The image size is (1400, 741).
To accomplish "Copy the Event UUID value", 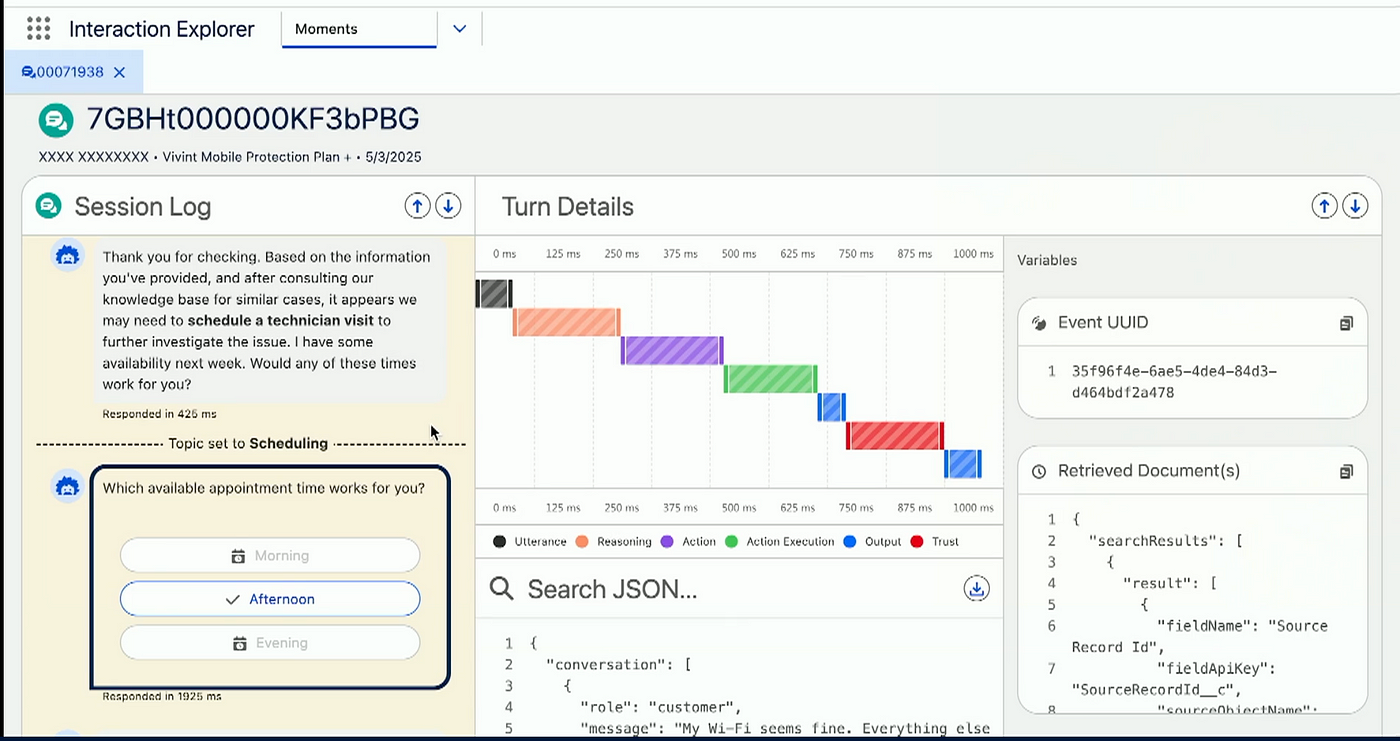I will [x=1346, y=323].
